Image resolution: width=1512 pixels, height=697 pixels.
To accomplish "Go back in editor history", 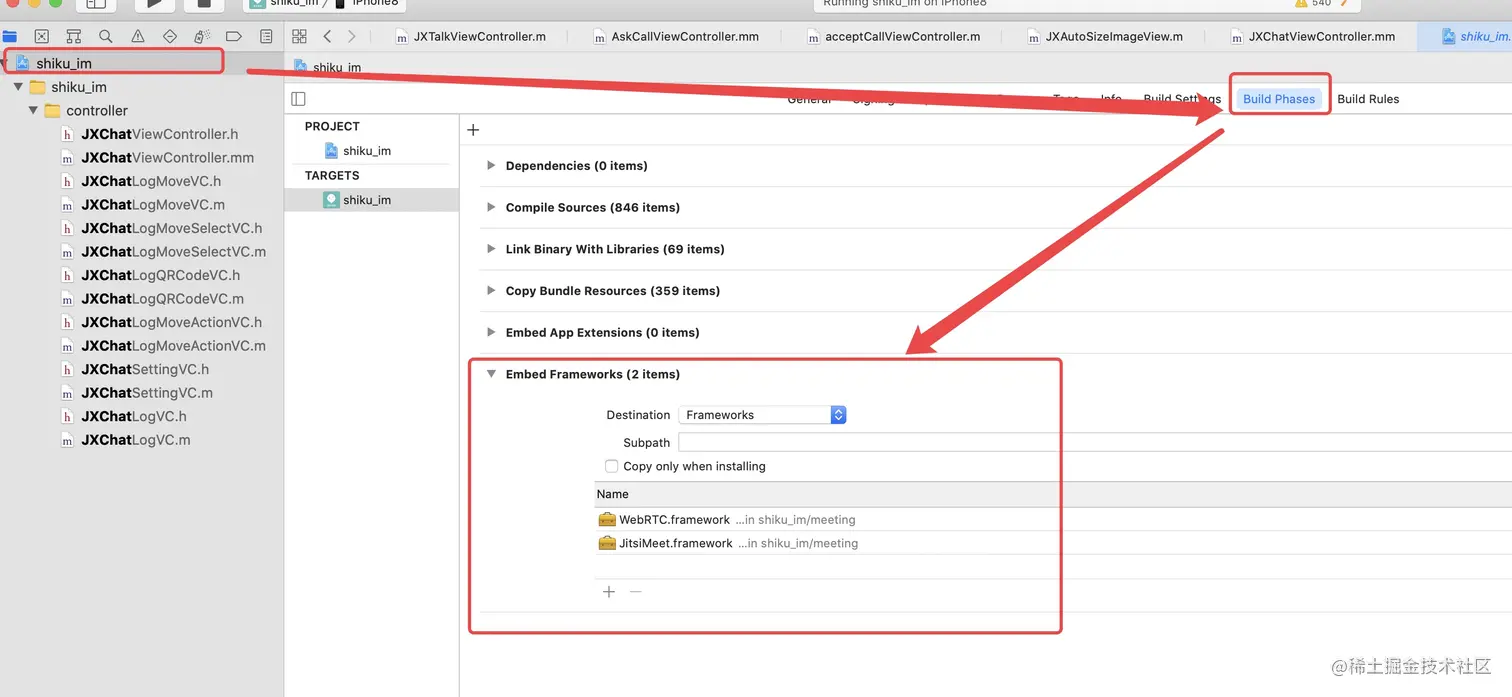I will (x=327, y=36).
